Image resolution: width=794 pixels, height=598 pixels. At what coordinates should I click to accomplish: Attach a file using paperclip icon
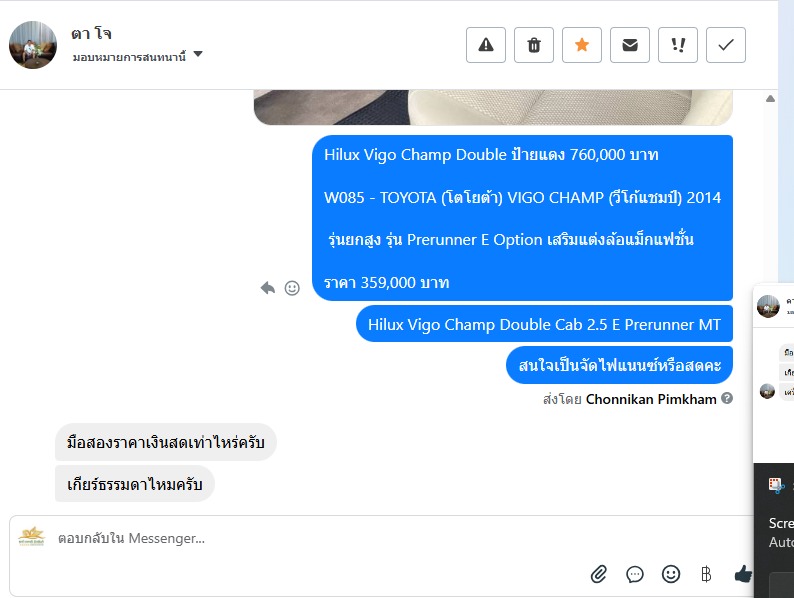coord(599,574)
